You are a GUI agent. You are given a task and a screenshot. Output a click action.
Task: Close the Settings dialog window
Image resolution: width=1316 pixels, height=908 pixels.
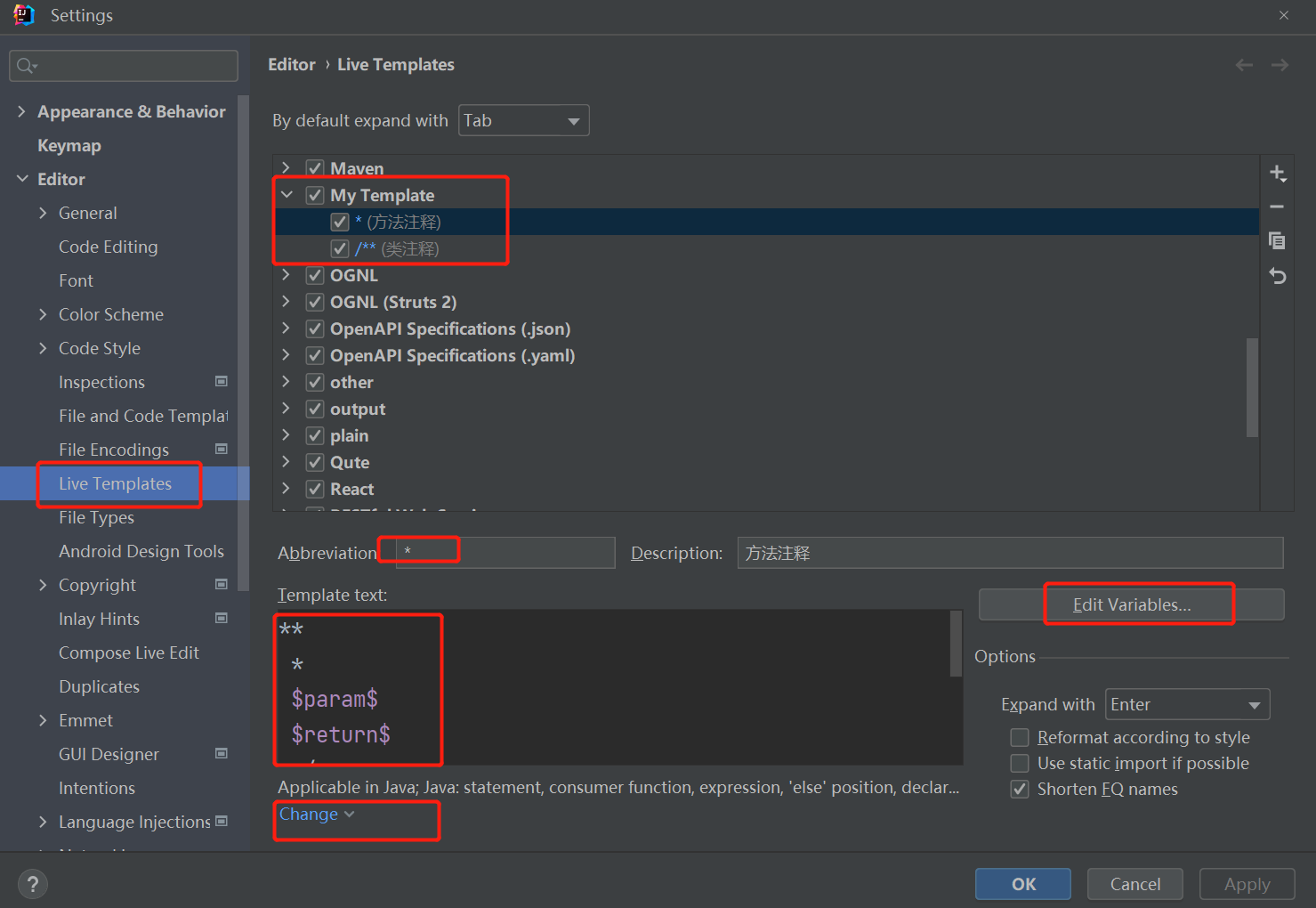(x=1284, y=15)
